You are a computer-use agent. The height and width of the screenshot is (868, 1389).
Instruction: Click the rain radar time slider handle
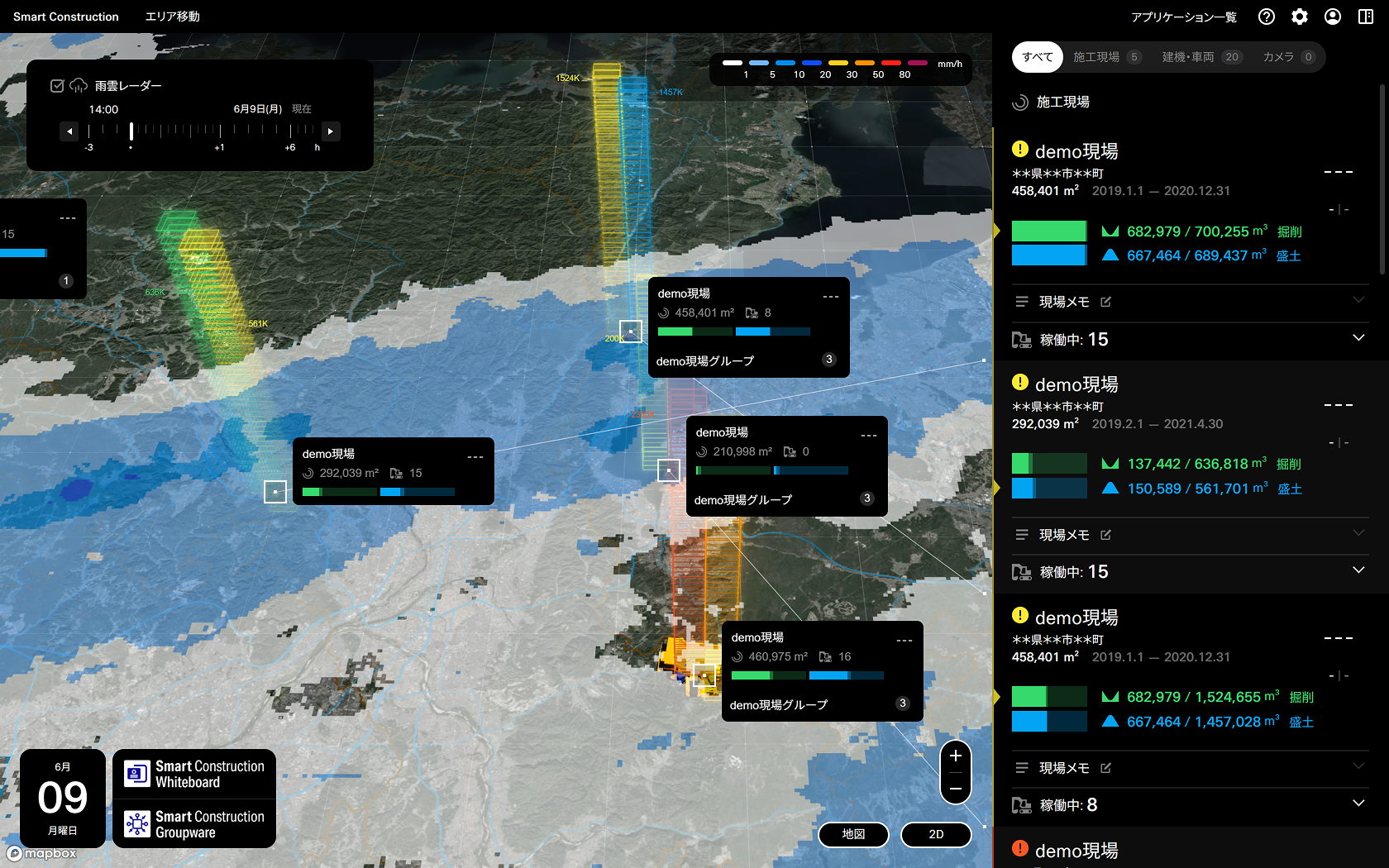click(131, 131)
